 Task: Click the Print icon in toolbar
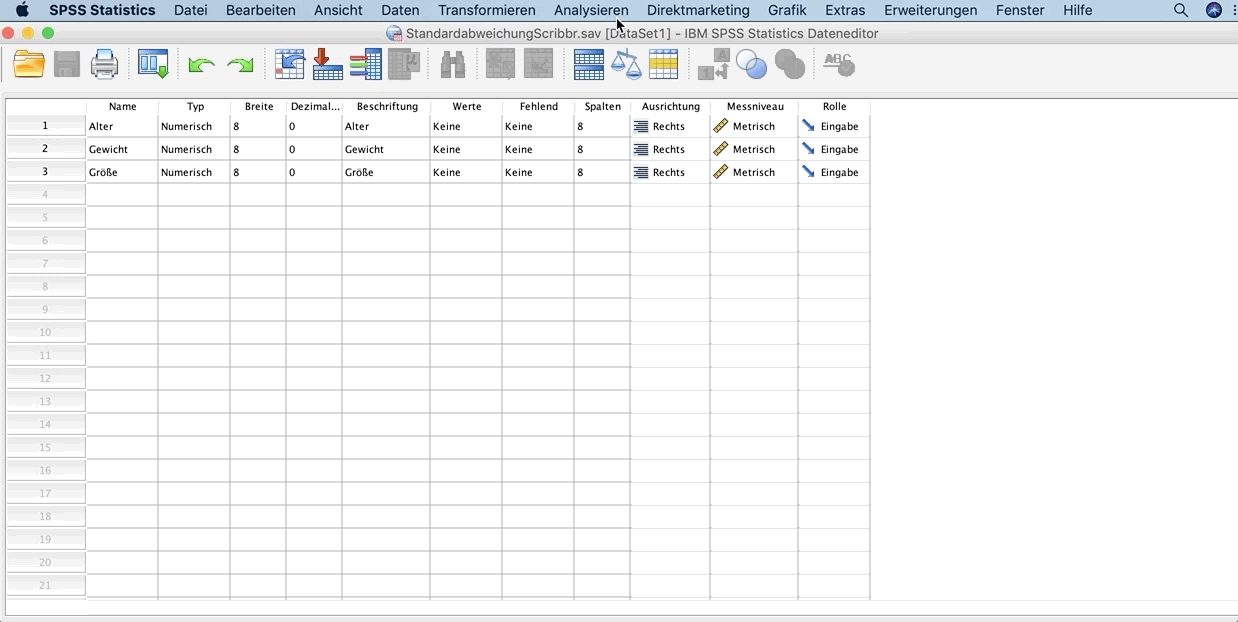(104, 65)
